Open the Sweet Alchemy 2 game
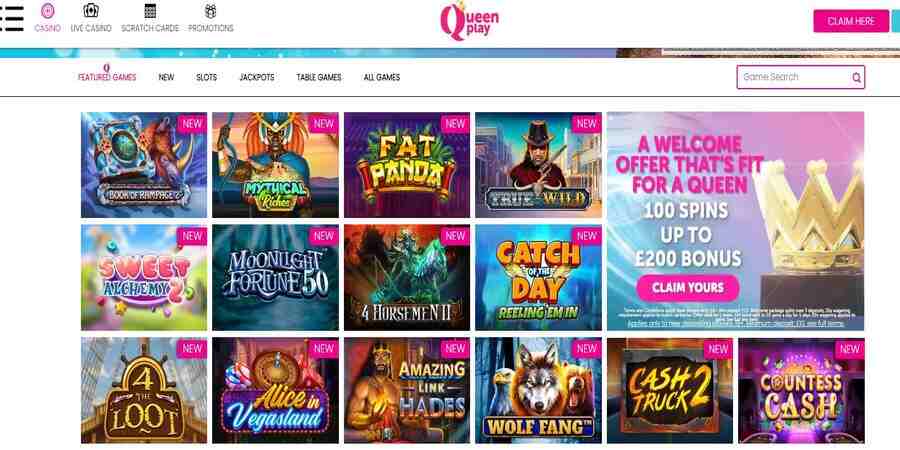 (x=144, y=277)
